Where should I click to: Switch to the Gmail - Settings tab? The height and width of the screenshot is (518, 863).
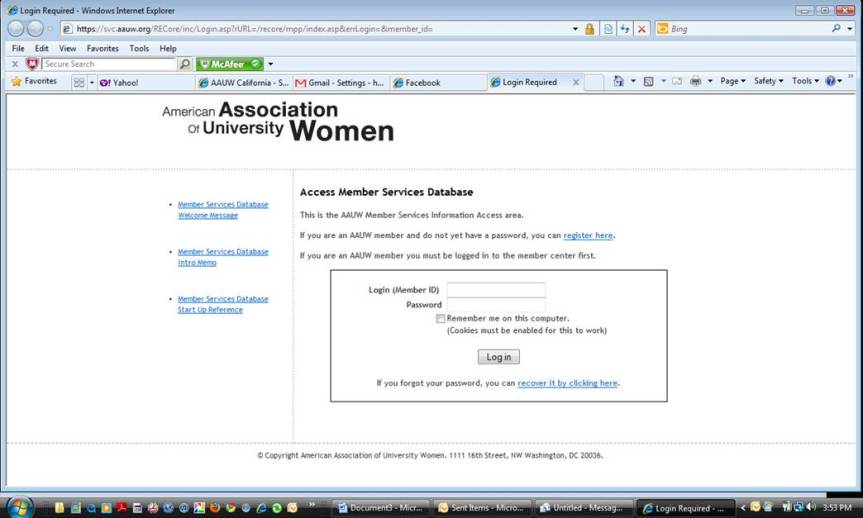coord(340,83)
